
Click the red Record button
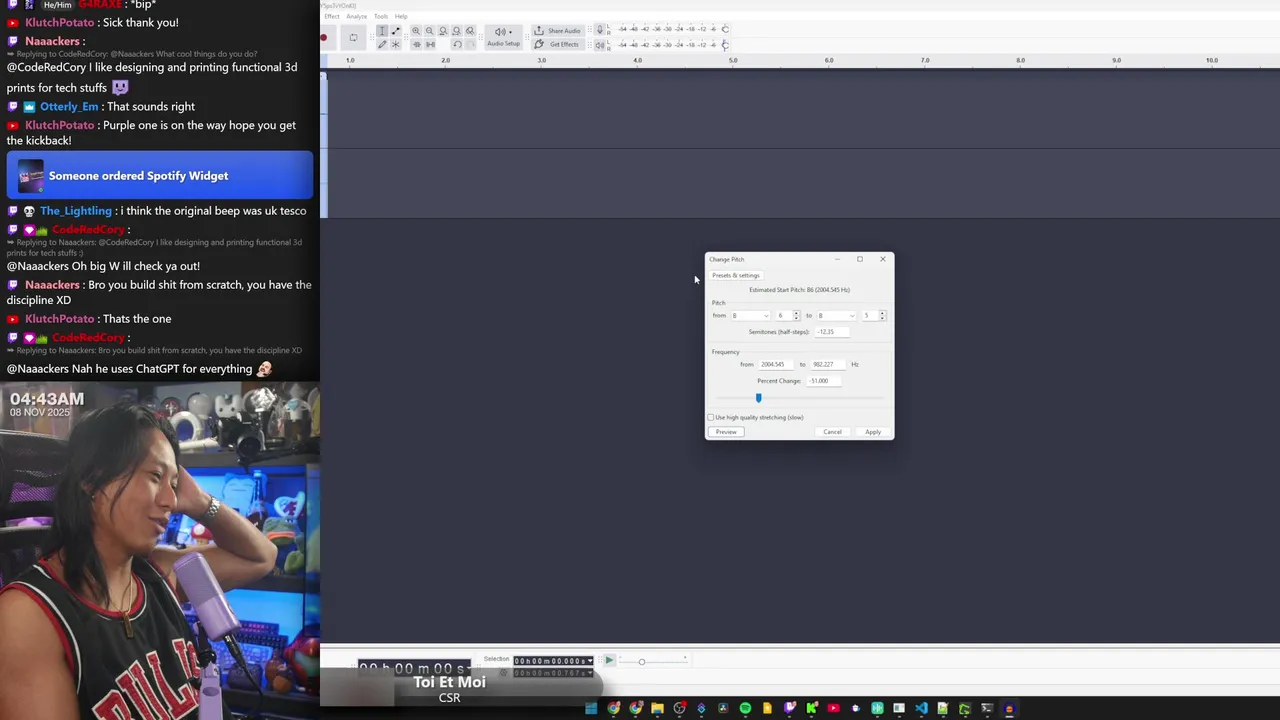click(x=323, y=38)
